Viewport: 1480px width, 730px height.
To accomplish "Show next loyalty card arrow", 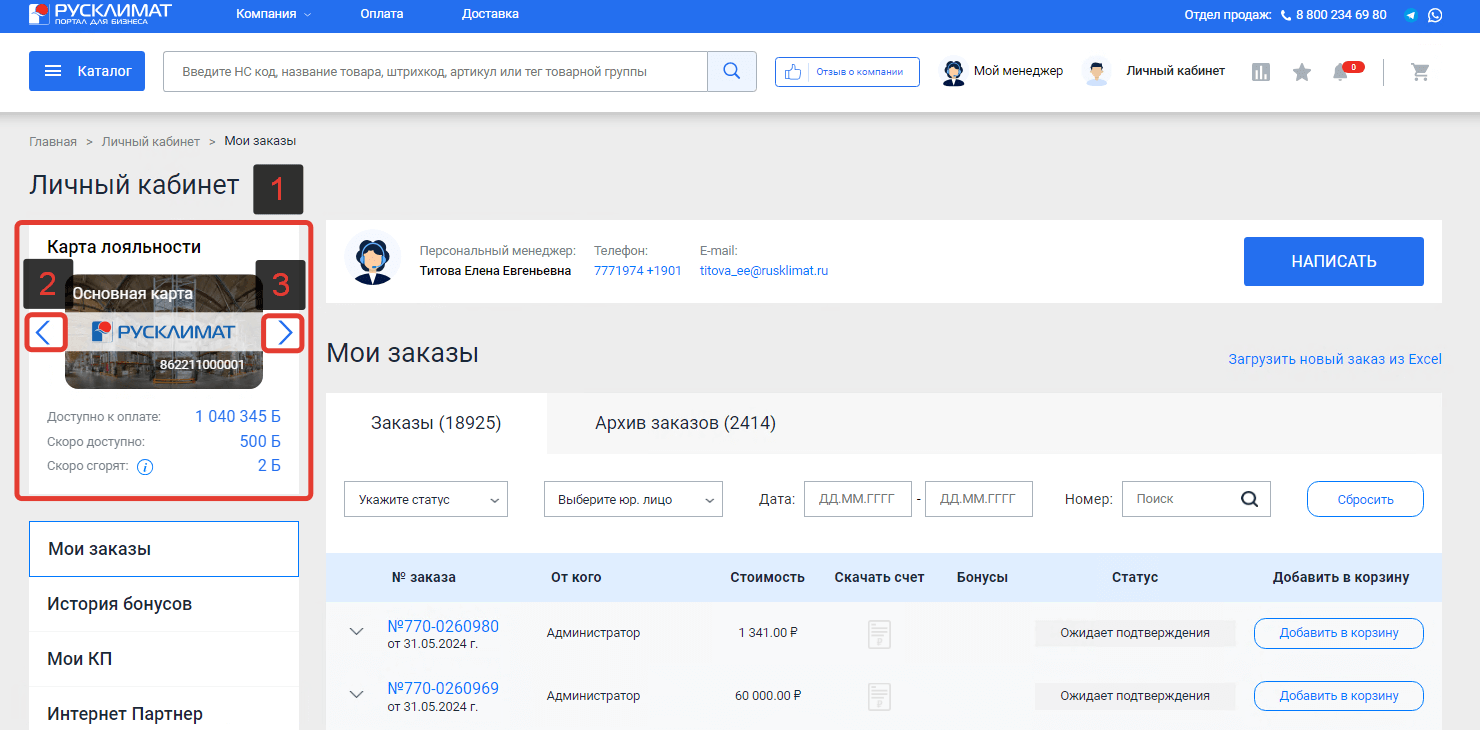I will pyautogui.click(x=284, y=332).
